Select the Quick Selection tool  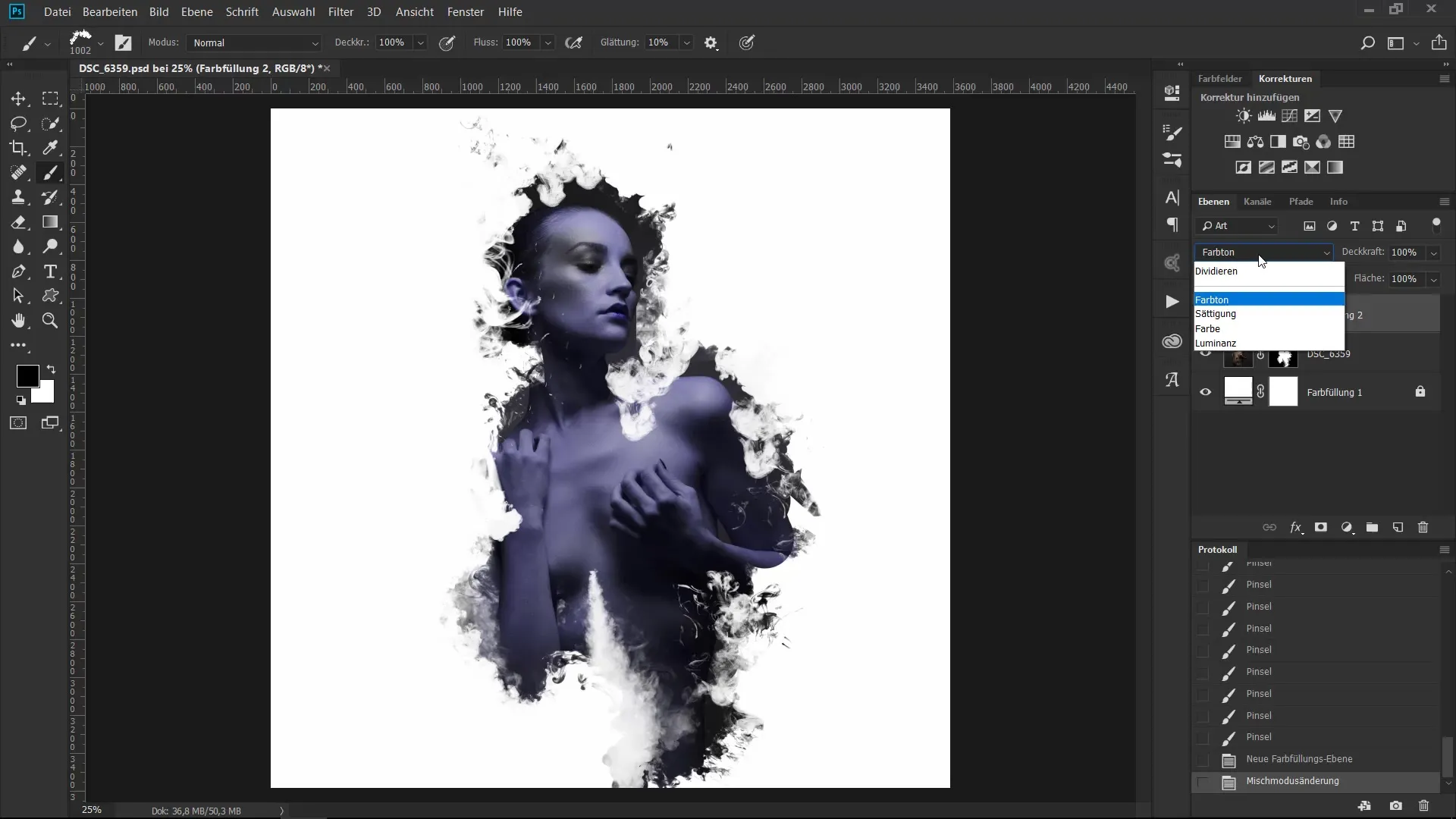point(50,124)
